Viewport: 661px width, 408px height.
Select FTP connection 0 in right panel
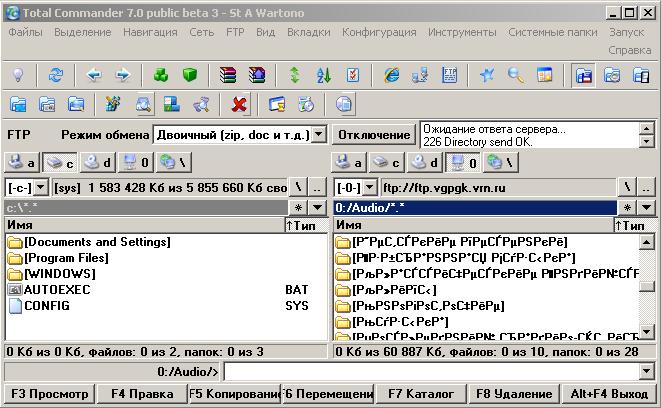(x=463, y=163)
